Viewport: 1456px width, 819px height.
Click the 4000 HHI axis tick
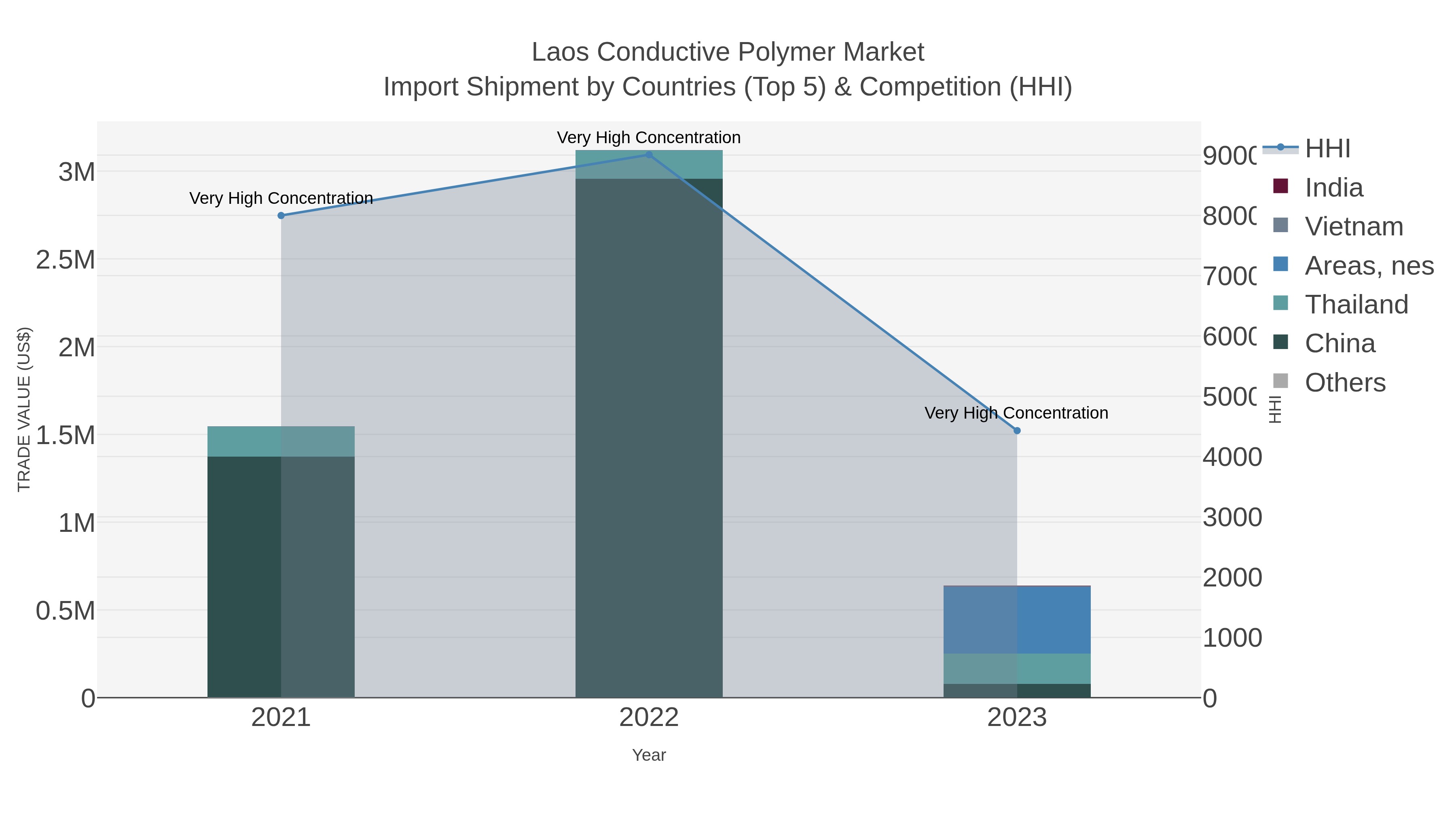[x=1232, y=457]
